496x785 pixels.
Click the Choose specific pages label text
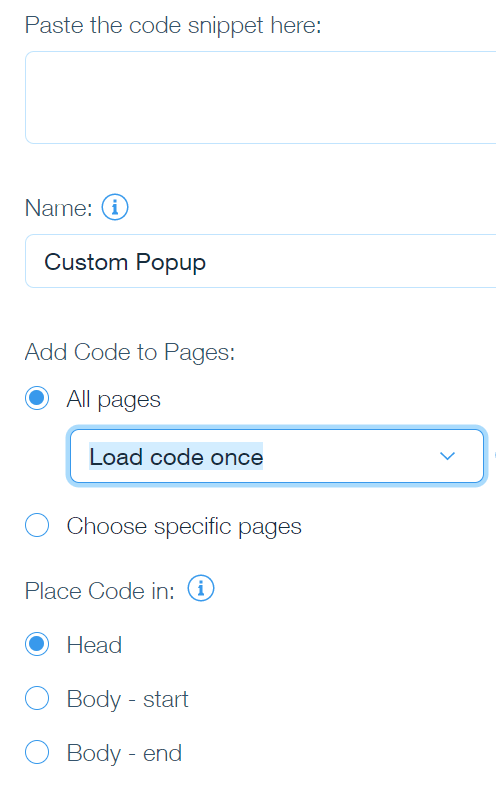tap(184, 526)
